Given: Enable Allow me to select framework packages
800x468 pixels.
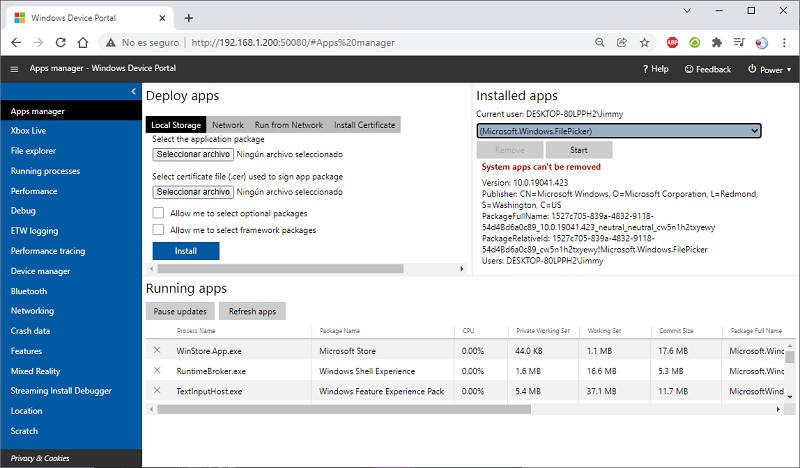Looking at the screenshot, I should point(158,230).
